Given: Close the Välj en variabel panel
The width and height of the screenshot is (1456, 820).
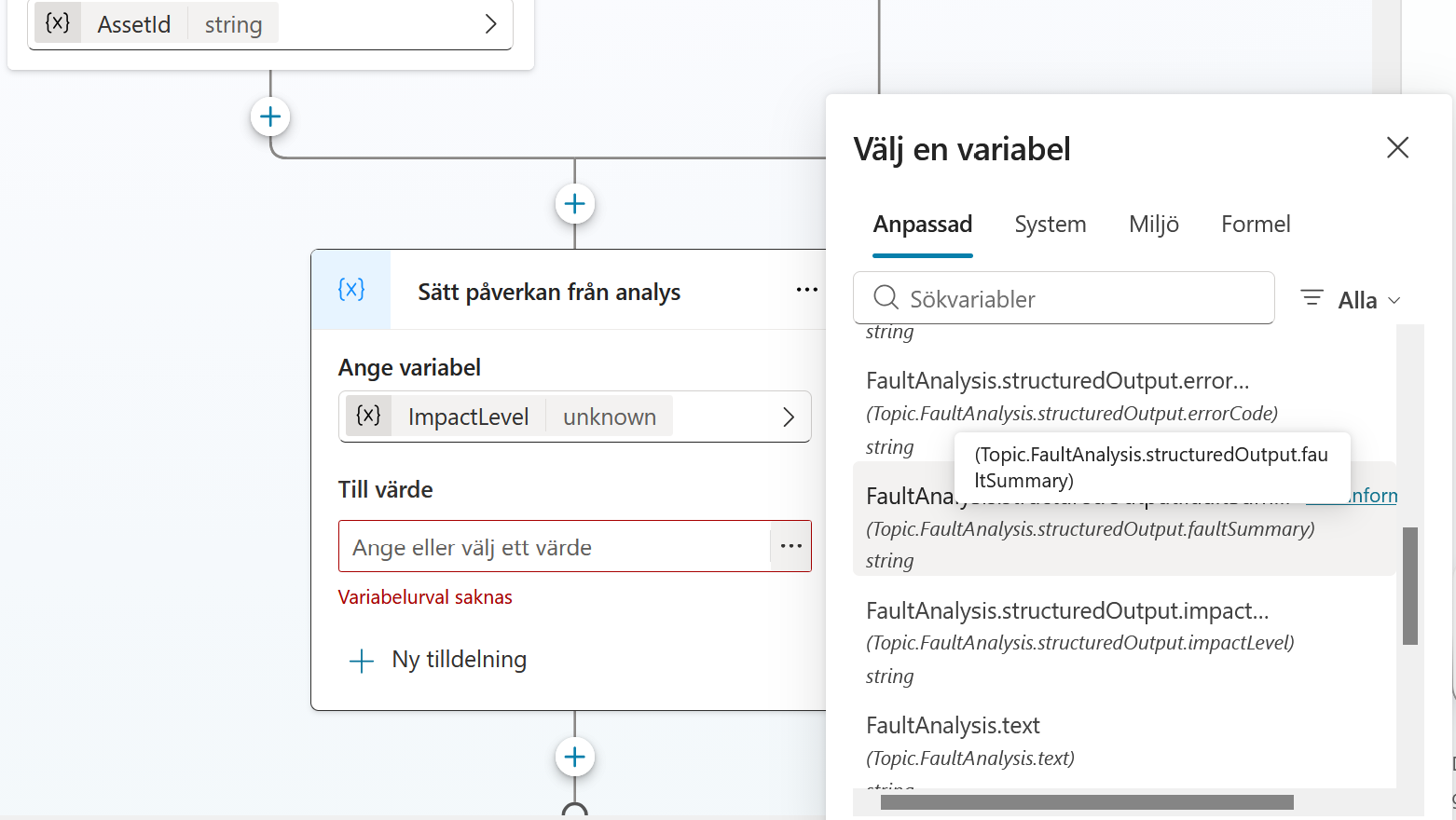Looking at the screenshot, I should tap(1397, 147).
